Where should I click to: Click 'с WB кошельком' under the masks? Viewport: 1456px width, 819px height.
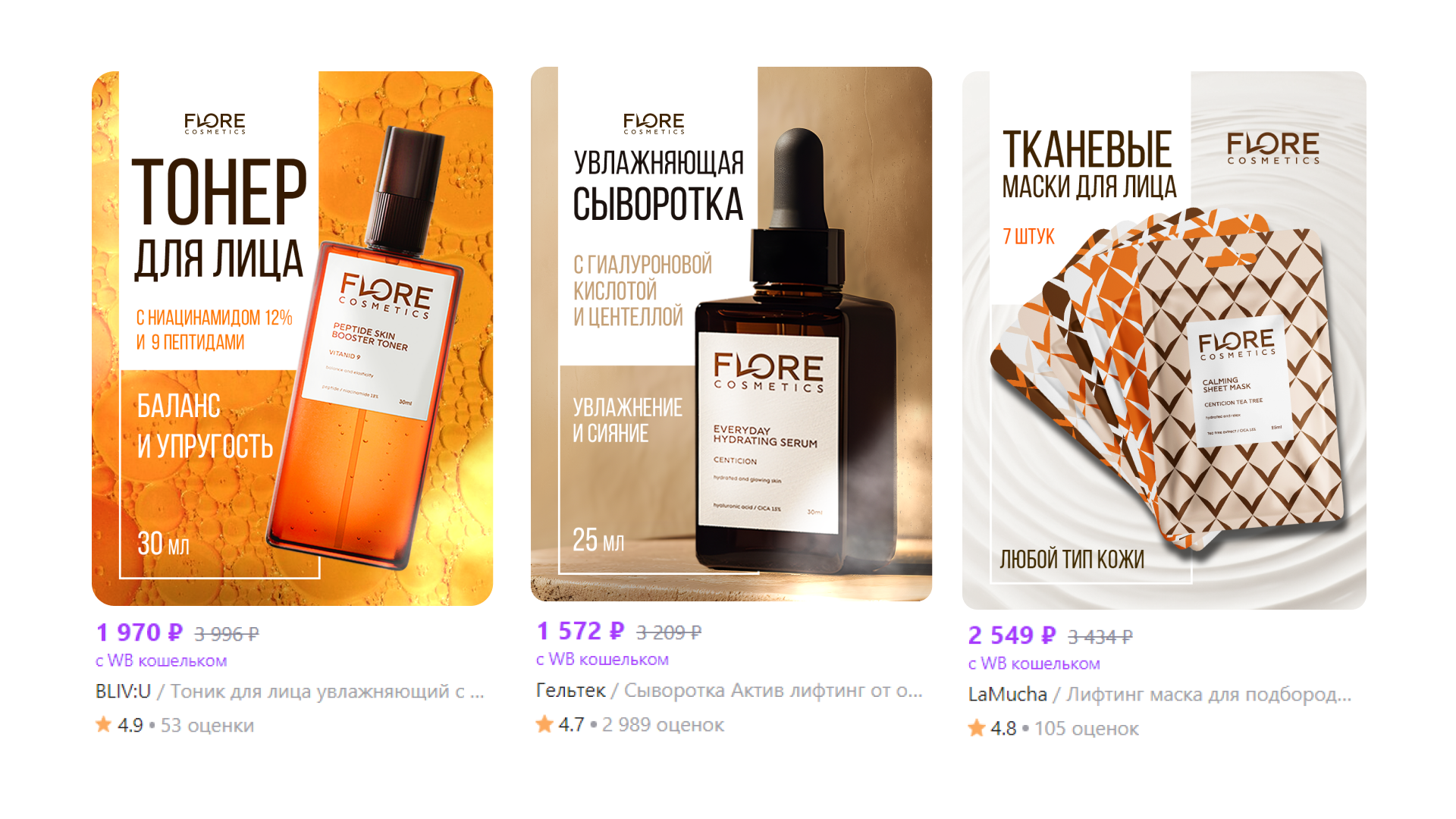pyautogui.click(x=1034, y=664)
